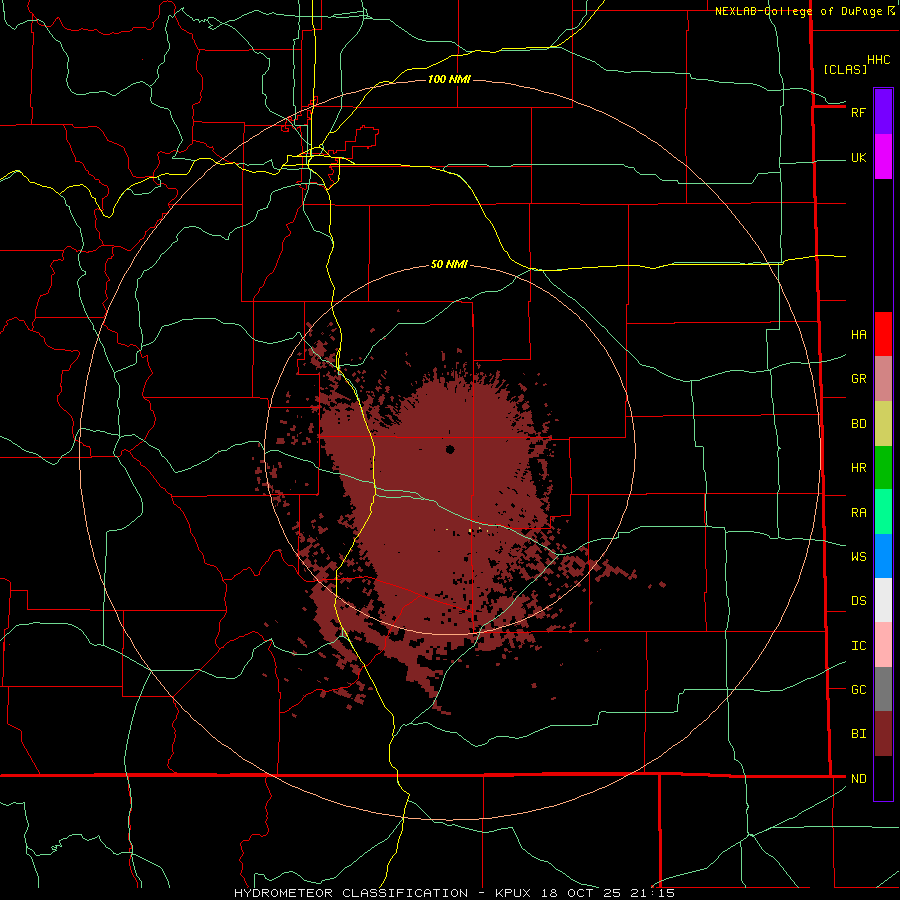Click the BI legend label

point(858,734)
